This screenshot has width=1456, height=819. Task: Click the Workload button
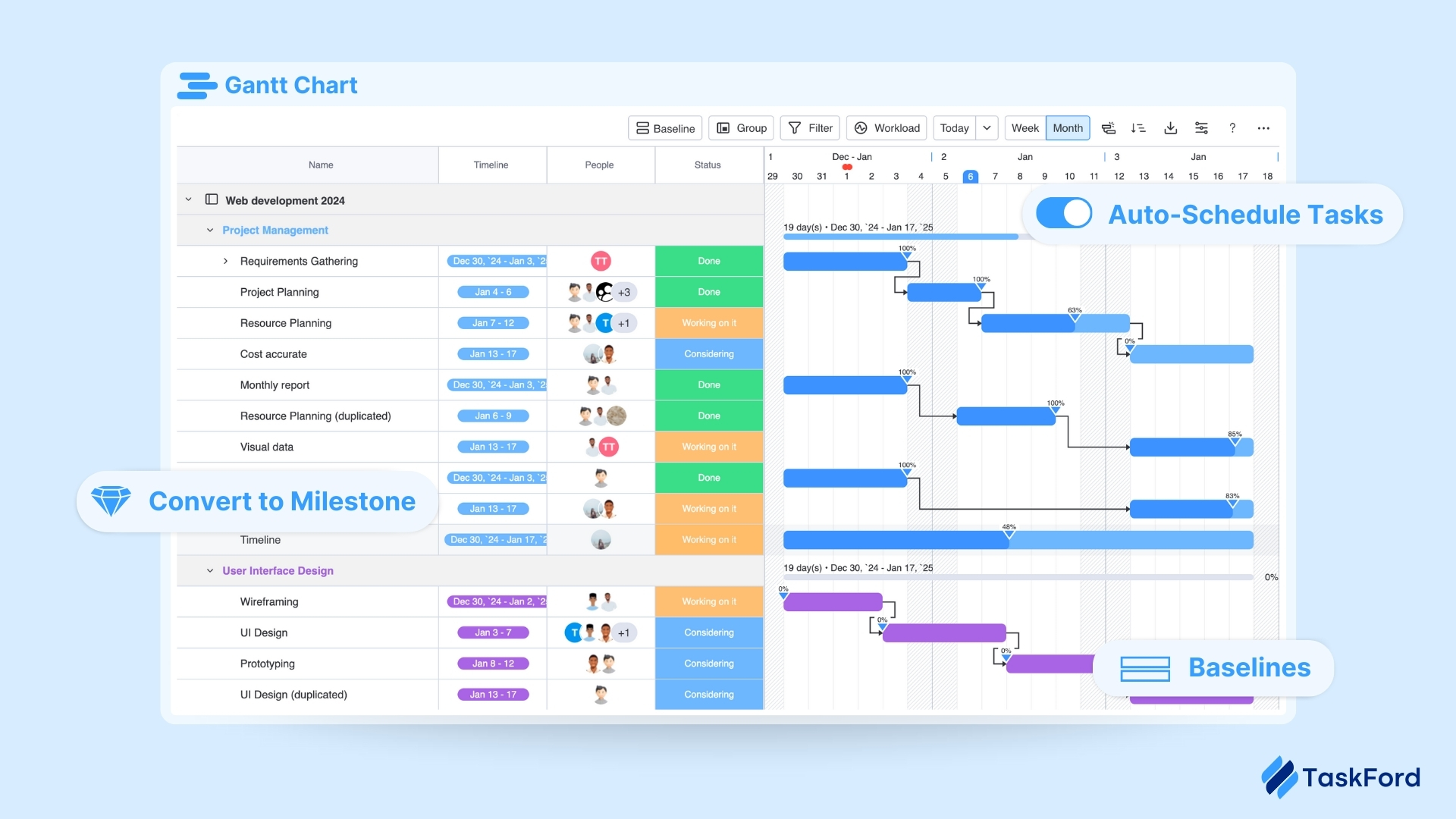887,128
